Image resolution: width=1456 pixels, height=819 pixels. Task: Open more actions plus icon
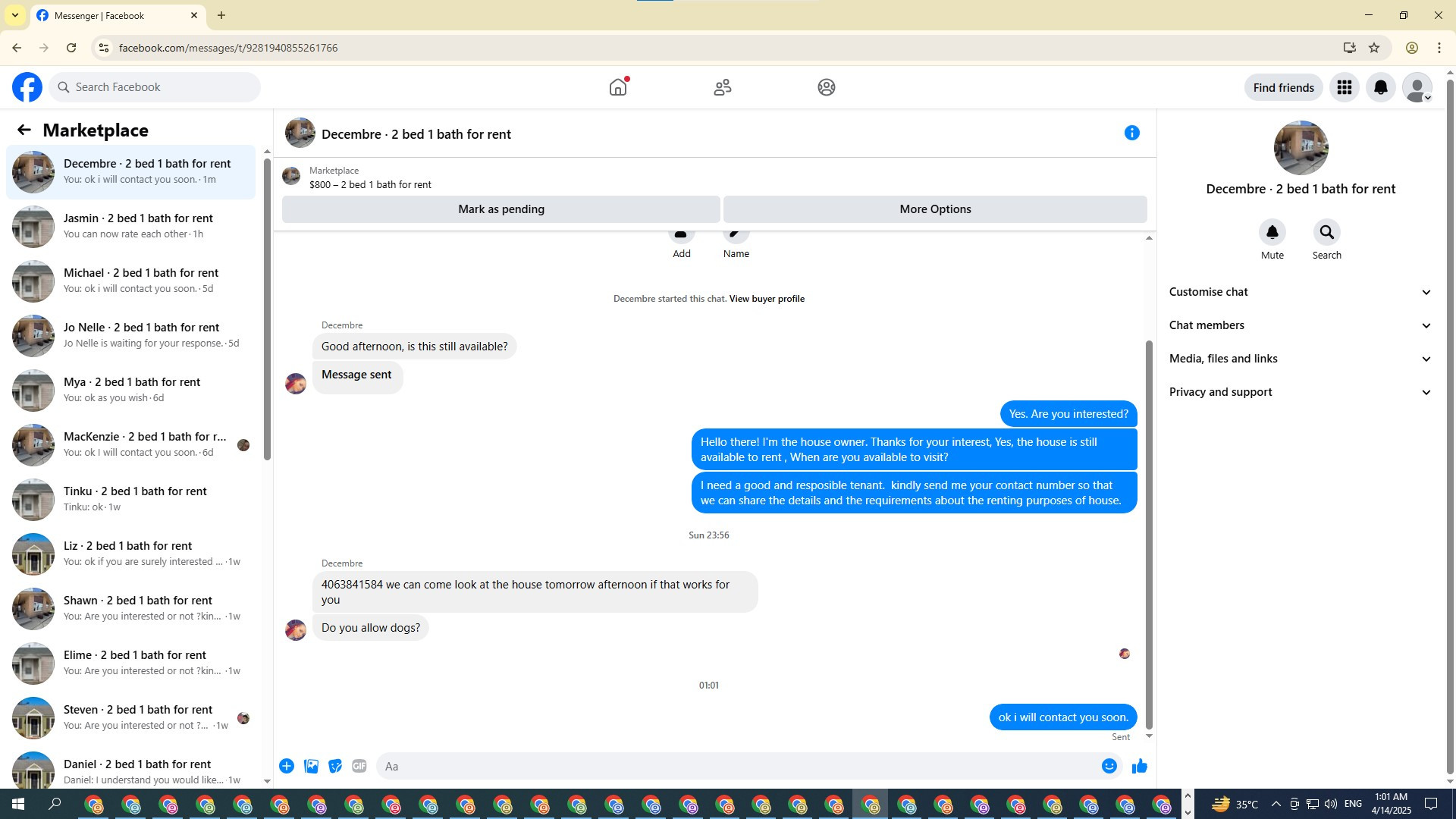[287, 766]
